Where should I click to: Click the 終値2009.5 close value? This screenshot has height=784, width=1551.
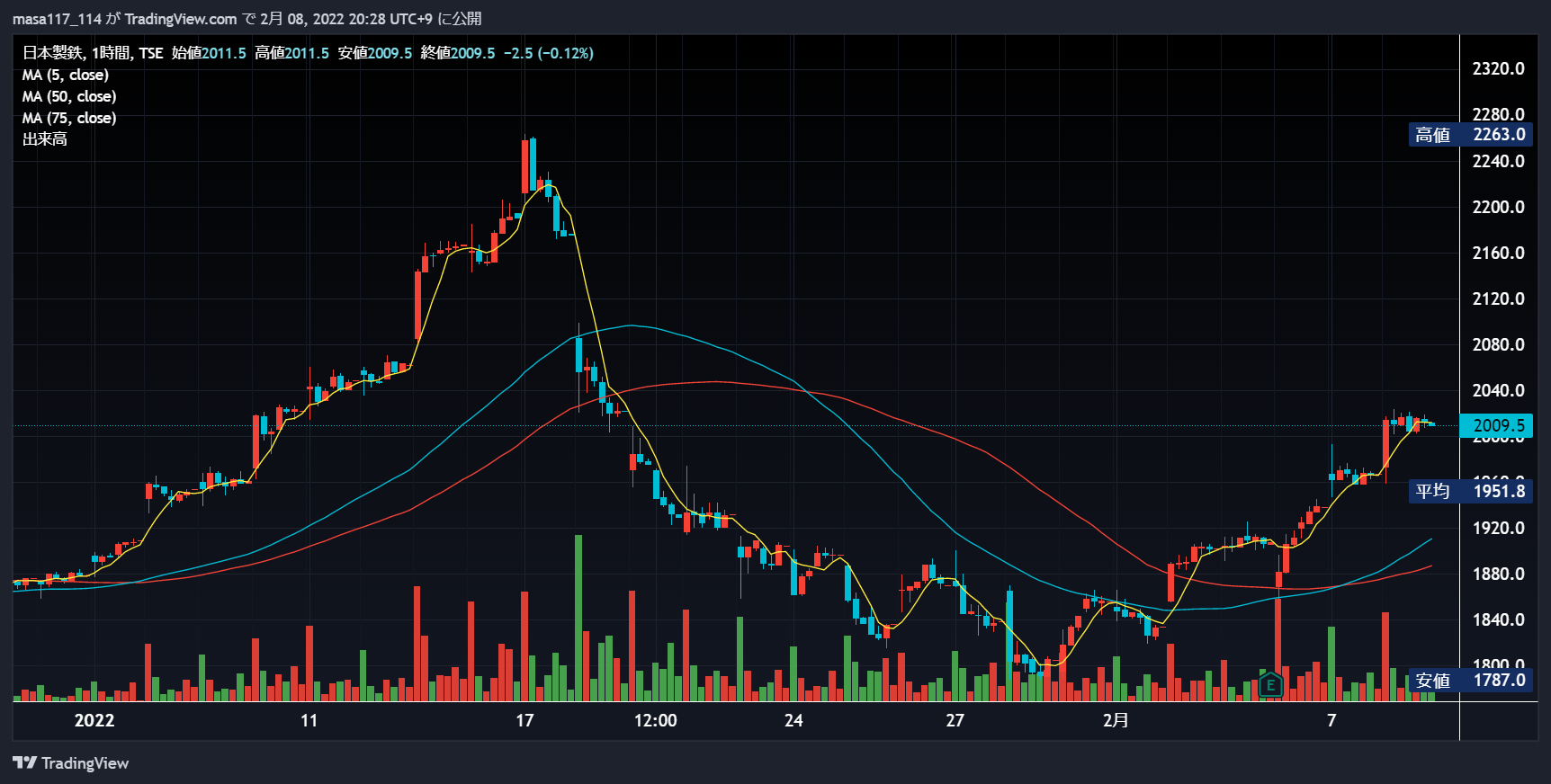point(458,53)
